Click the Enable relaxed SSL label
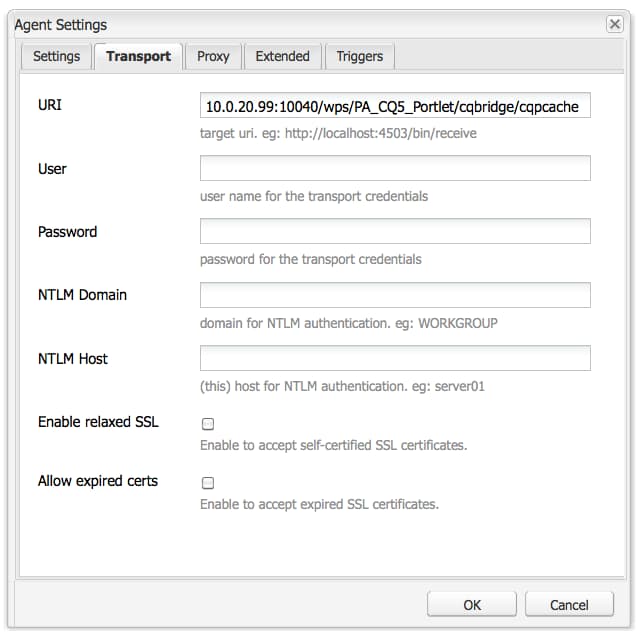Screen dimensions: 641x638 pyautogui.click(x=98, y=422)
